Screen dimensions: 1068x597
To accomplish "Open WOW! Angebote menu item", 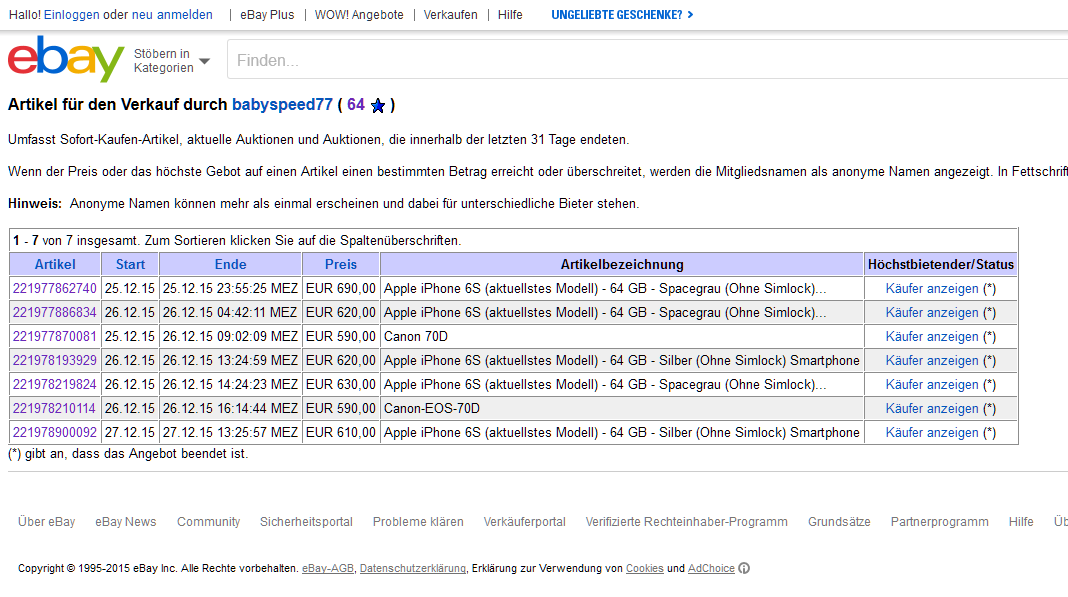I will pyautogui.click(x=359, y=15).
